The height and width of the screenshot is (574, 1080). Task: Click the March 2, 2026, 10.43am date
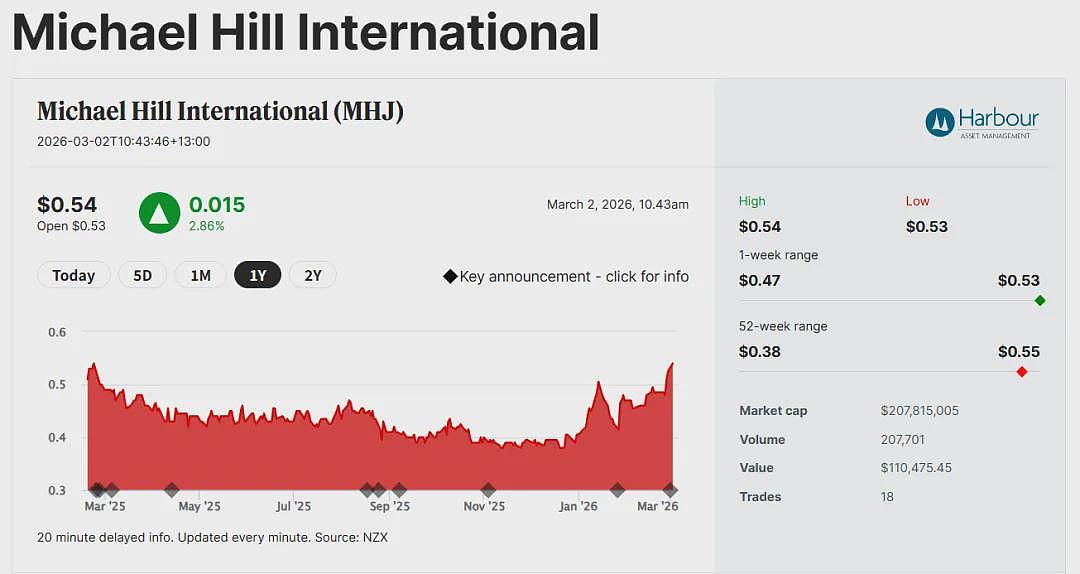[618, 205]
